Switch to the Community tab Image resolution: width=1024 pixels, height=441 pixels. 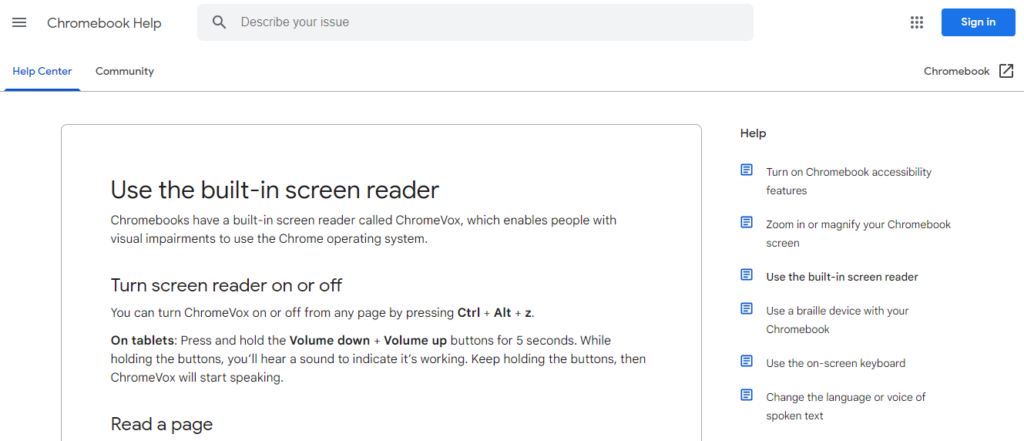point(125,71)
